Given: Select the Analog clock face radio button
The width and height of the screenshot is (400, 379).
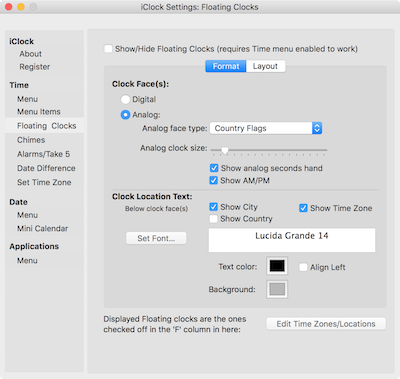Looking at the screenshot, I should coord(125,115).
